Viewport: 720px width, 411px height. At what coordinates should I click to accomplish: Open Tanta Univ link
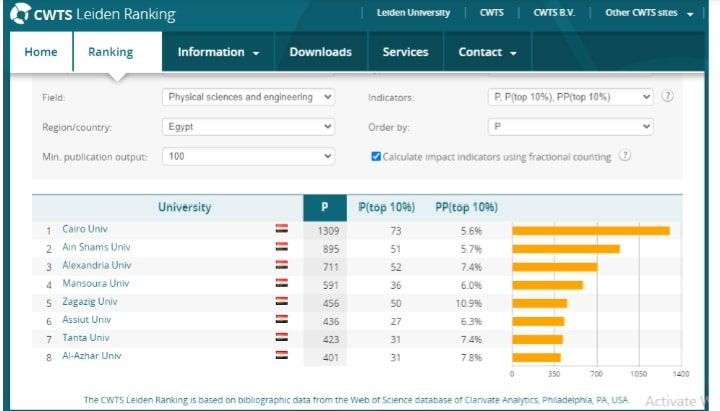(86, 338)
